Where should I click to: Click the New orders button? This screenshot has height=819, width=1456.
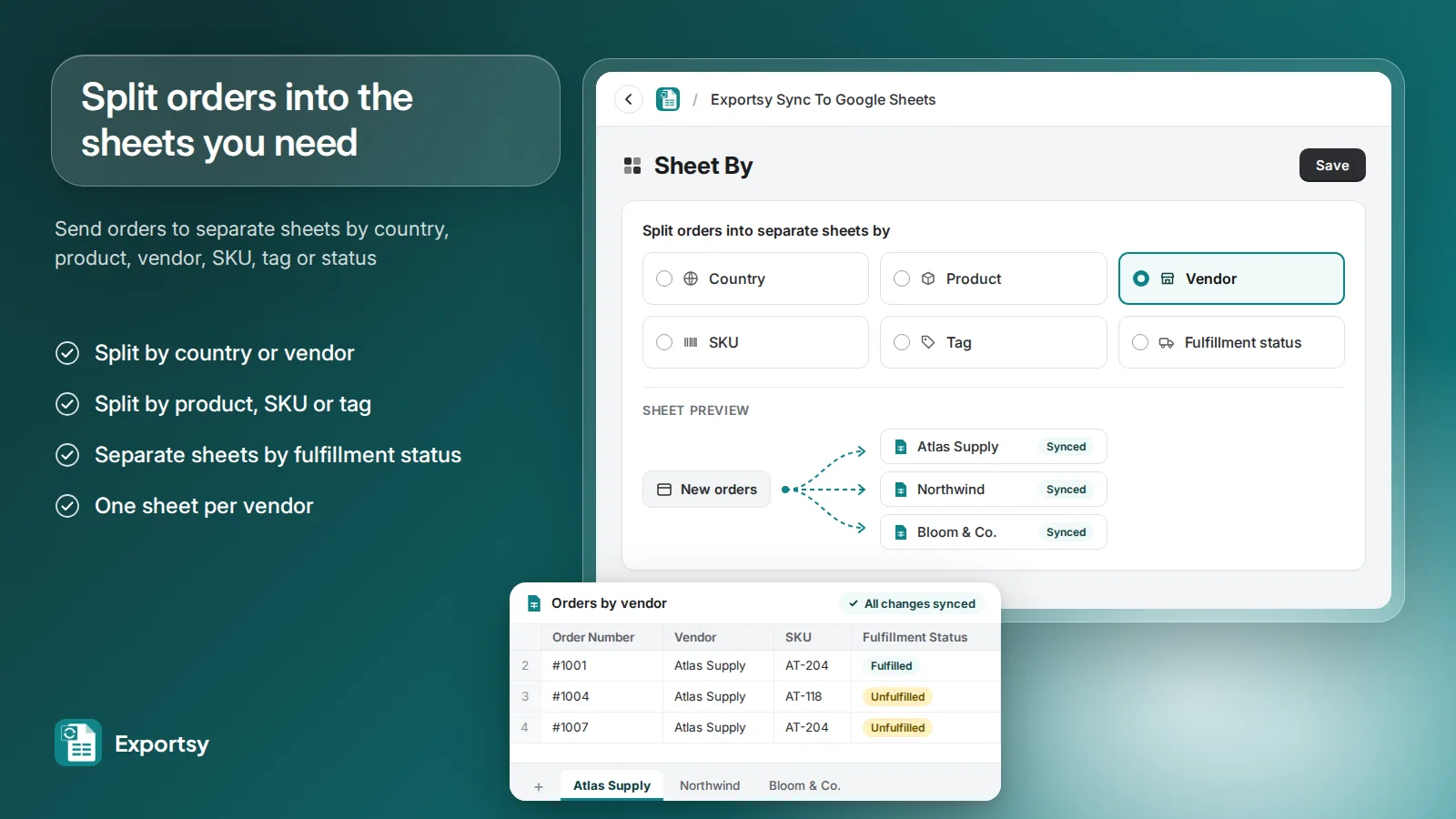click(706, 490)
